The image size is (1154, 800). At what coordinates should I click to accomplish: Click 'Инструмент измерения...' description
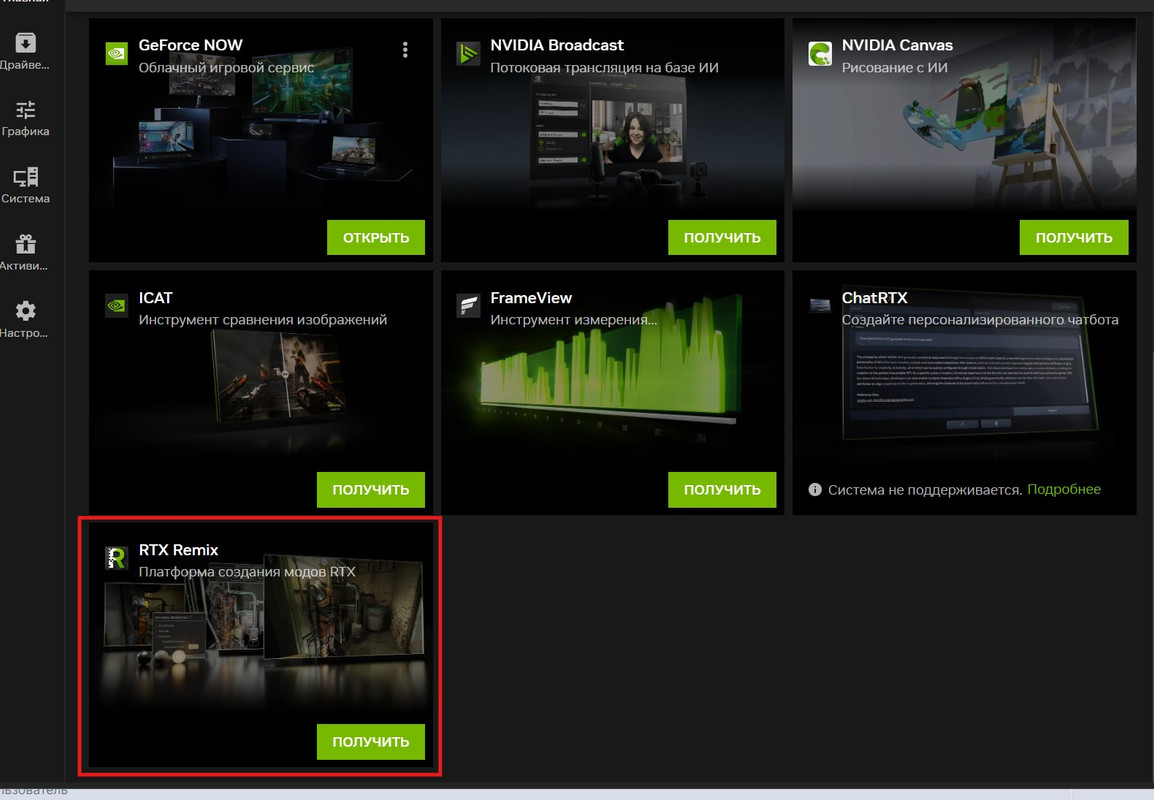tap(573, 320)
